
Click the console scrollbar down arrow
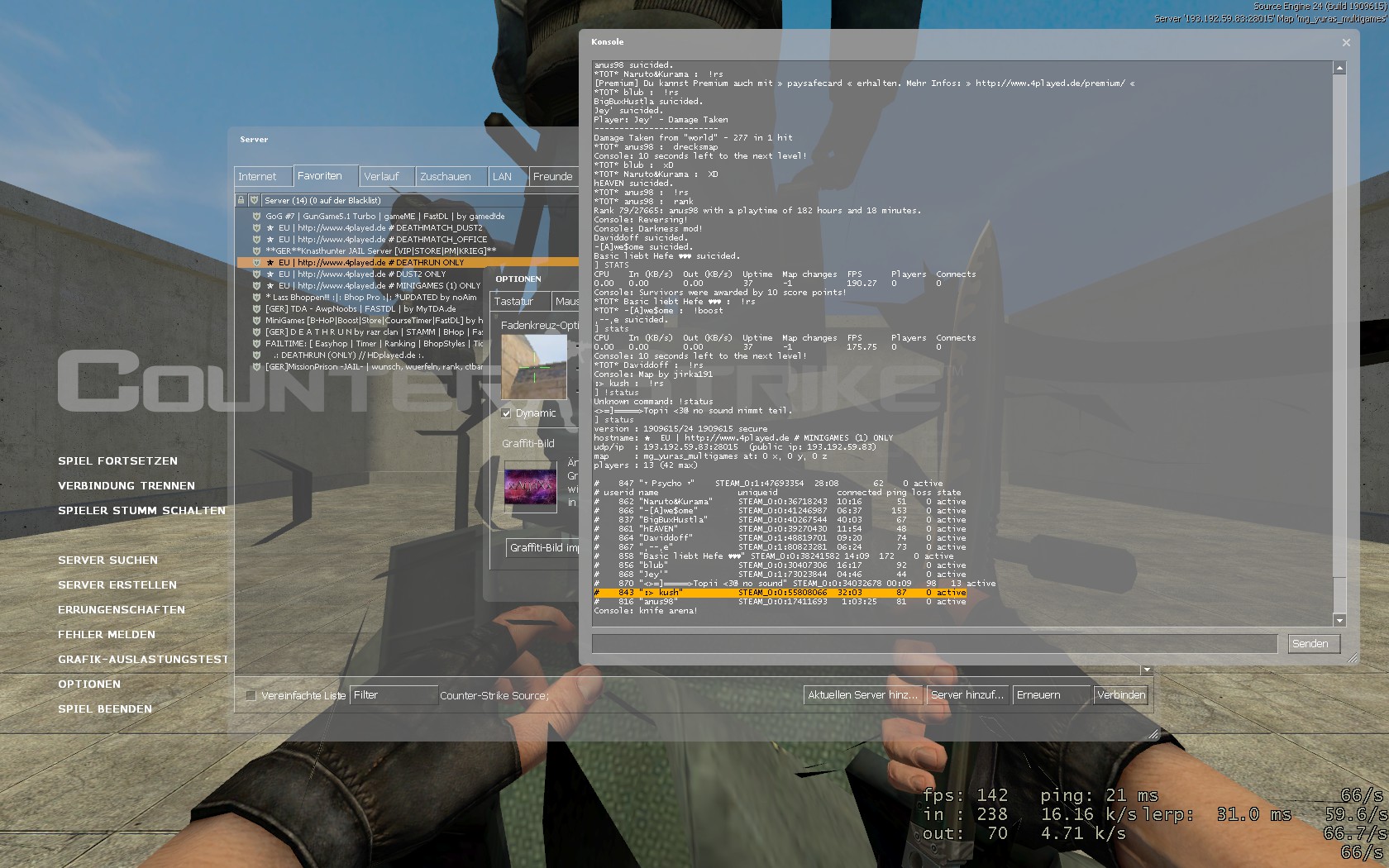[x=1339, y=620]
